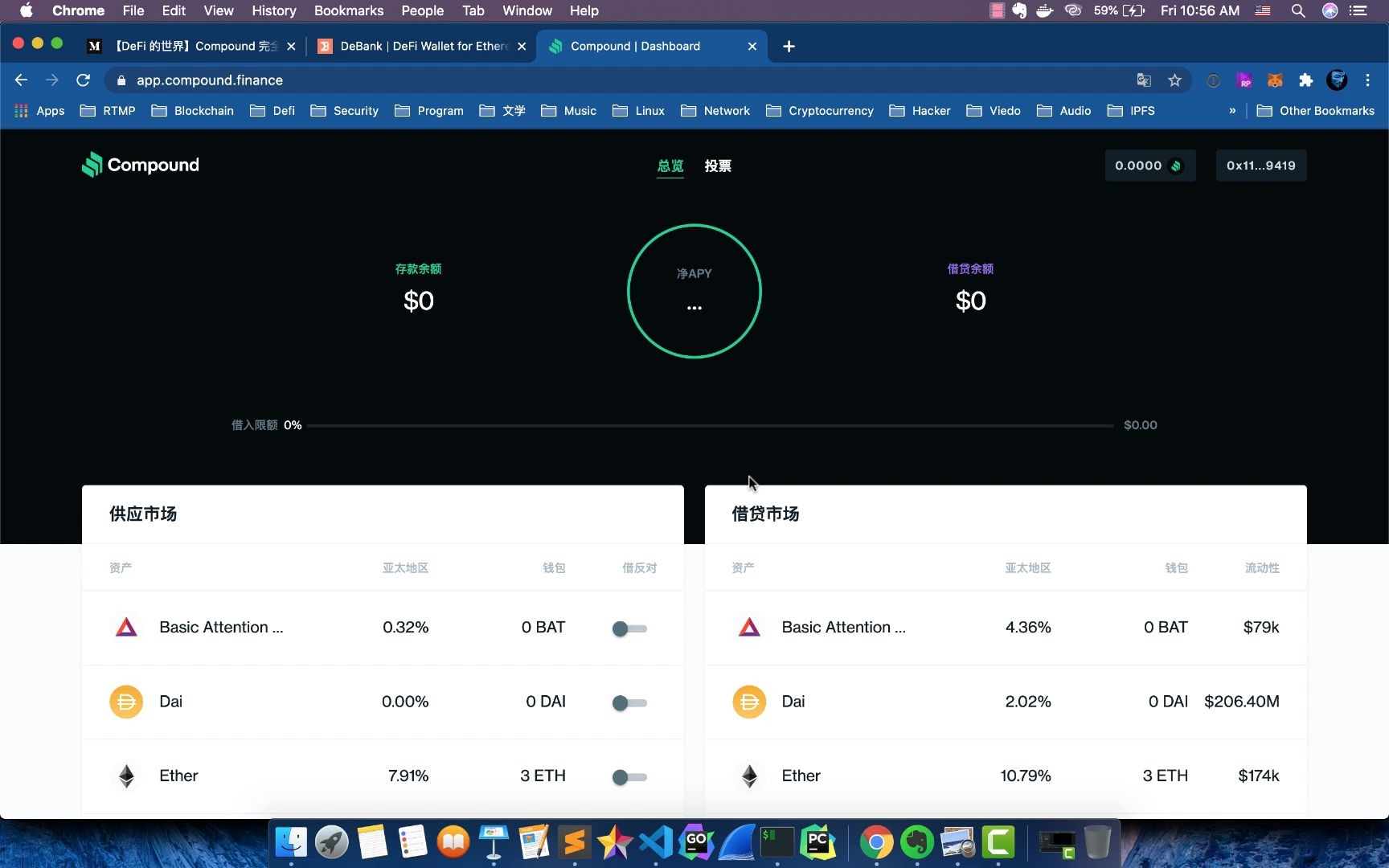Open the History menu
The height and width of the screenshot is (868, 1389).
tap(274, 10)
